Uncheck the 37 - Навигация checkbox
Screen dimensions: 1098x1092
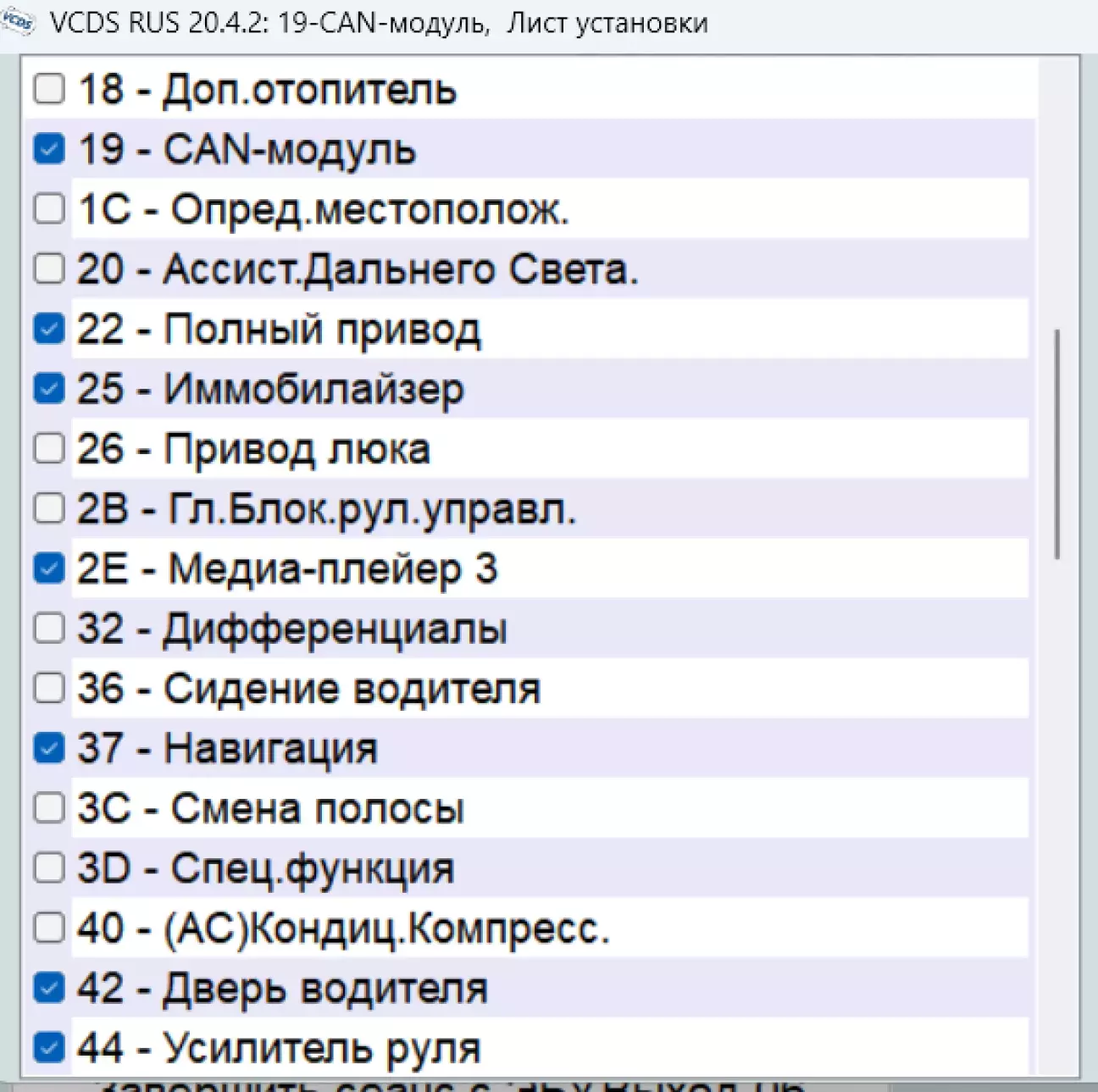coord(49,748)
